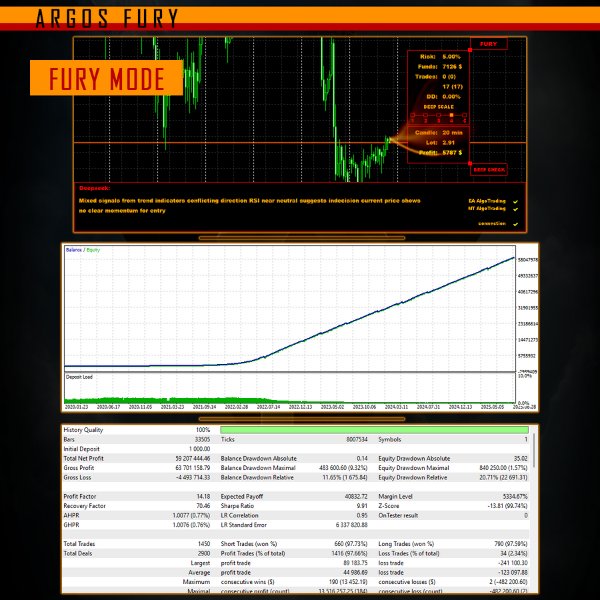Click the 17 (17) value
Image resolution: width=600 pixels, height=600 pixels.
click(452, 86)
